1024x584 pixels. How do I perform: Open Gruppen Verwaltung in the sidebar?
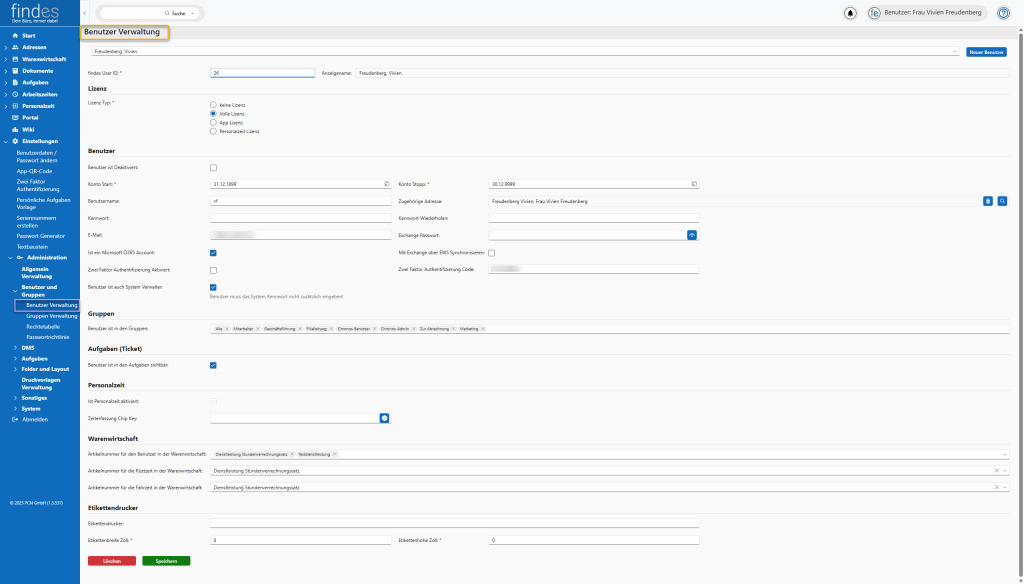point(50,315)
